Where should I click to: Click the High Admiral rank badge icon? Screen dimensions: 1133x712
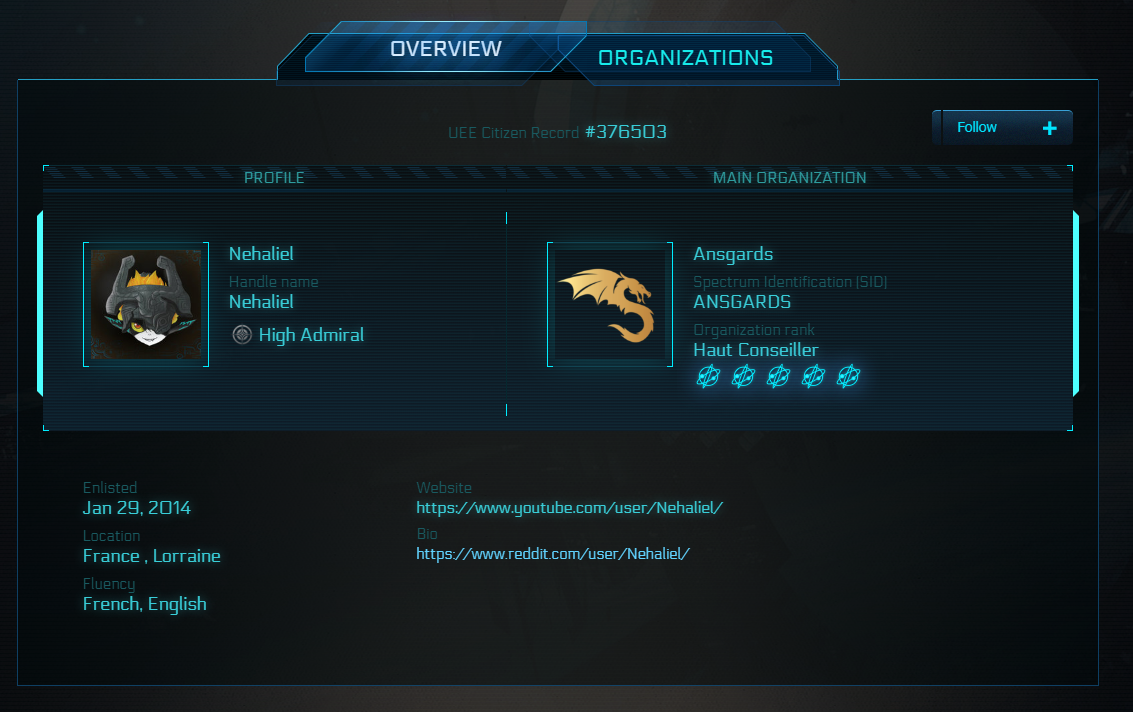coord(242,335)
